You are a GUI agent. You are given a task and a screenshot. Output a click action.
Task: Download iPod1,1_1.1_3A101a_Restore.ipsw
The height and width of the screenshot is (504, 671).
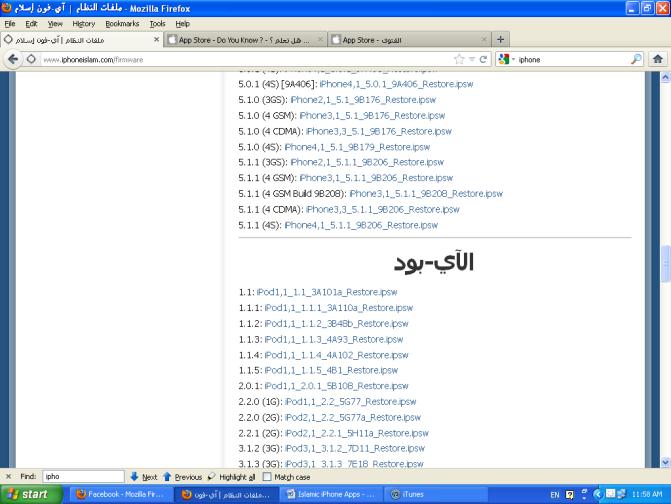tap(327, 292)
